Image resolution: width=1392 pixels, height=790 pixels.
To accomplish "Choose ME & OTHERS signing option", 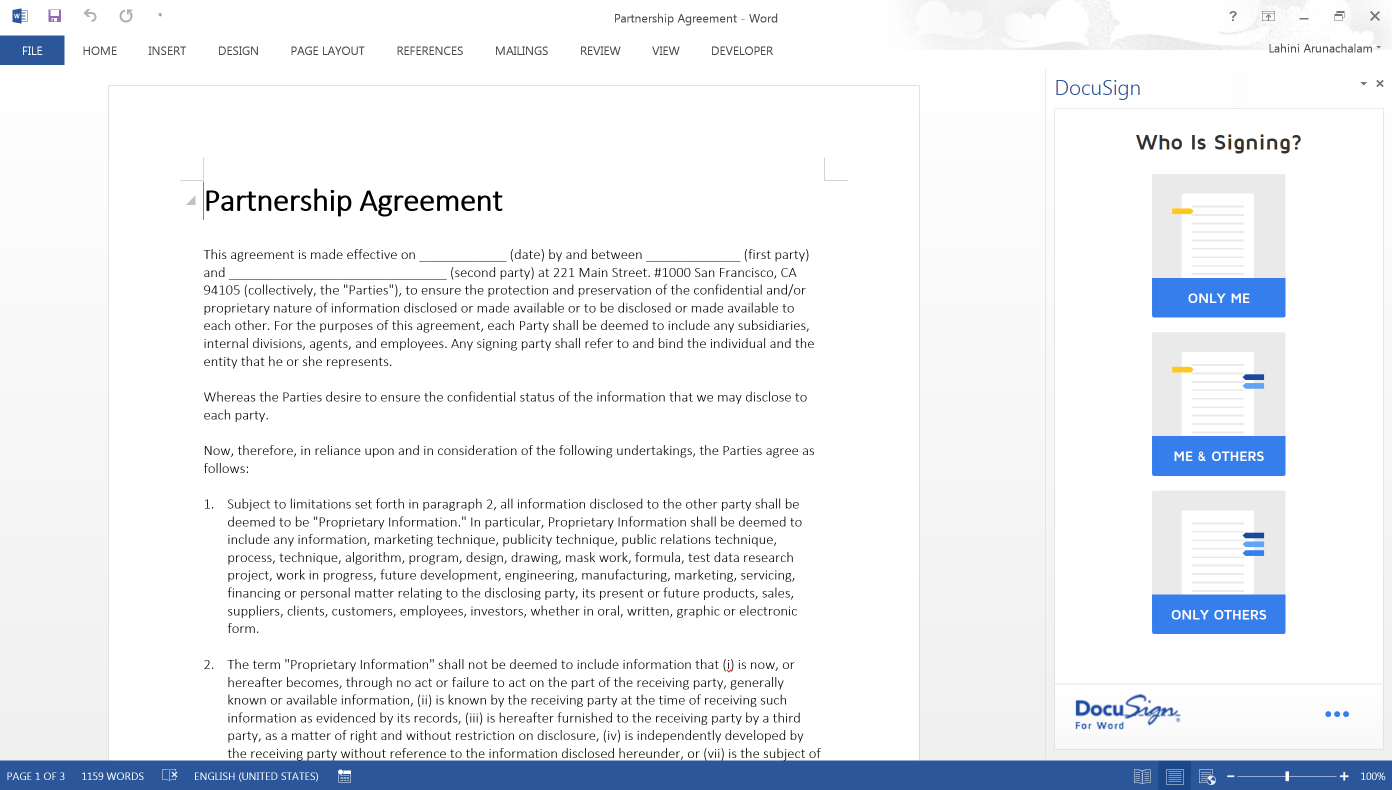I will tap(1219, 456).
